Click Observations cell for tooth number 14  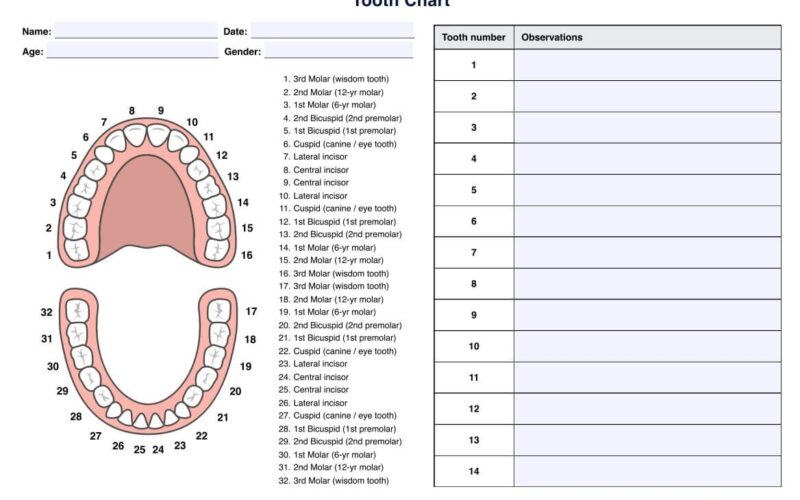(x=647, y=471)
